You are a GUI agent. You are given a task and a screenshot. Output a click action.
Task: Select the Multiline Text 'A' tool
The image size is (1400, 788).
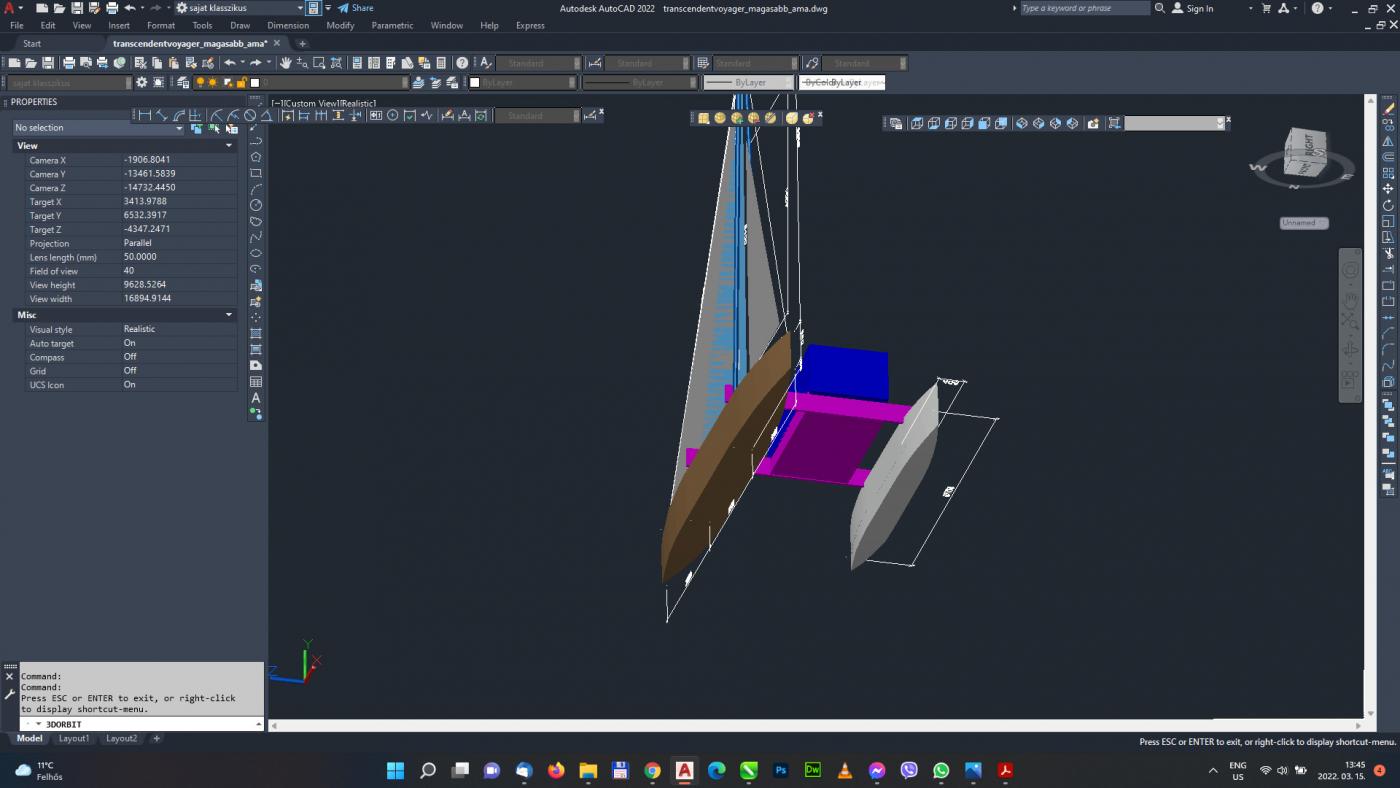[256, 398]
